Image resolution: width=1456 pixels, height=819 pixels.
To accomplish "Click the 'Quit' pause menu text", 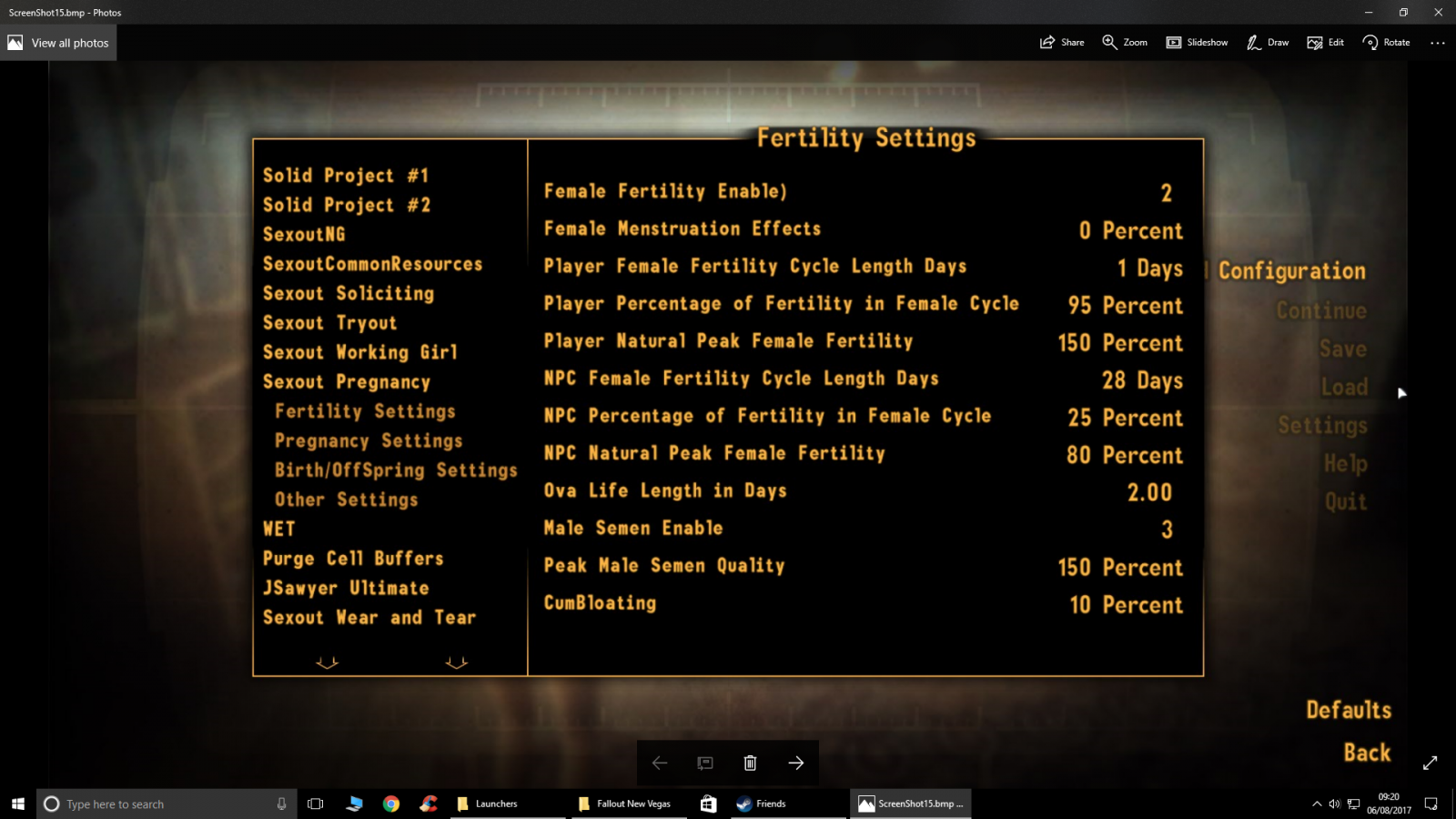I will click(x=1346, y=502).
